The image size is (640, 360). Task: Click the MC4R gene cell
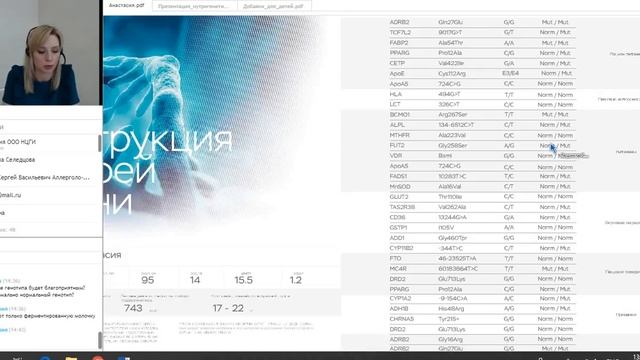click(398, 269)
